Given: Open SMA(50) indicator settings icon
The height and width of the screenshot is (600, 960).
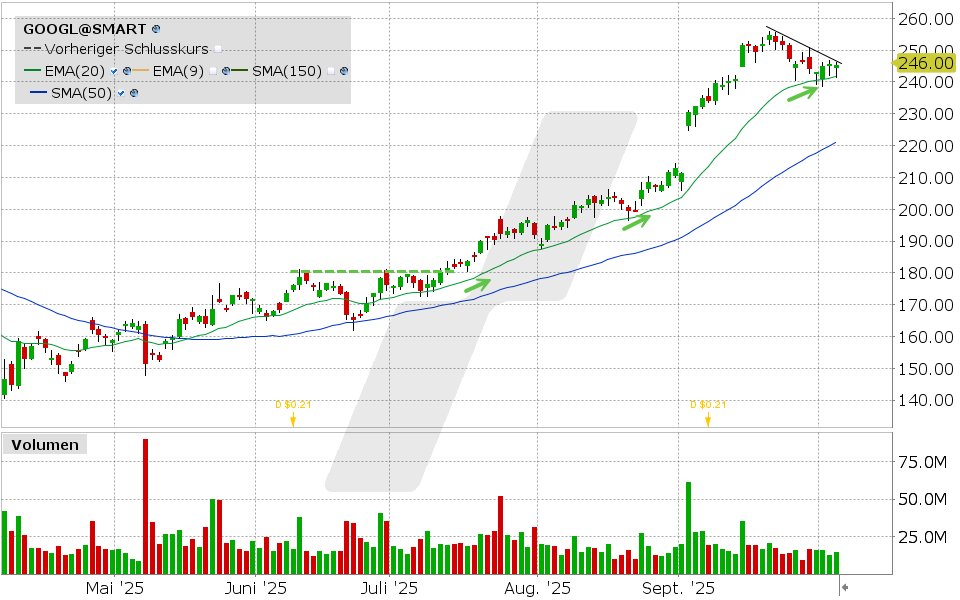Looking at the screenshot, I should coord(133,93).
